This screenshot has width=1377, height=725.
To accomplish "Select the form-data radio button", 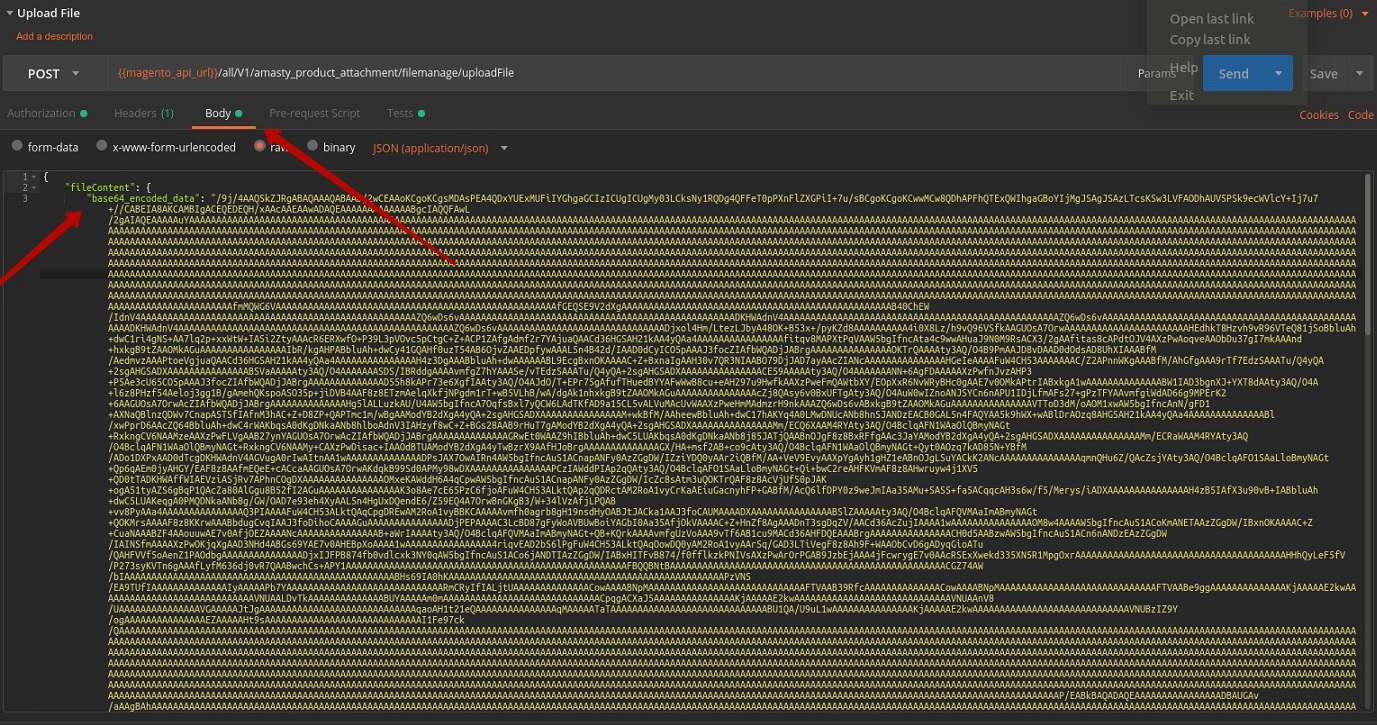I will tap(17, 147).
